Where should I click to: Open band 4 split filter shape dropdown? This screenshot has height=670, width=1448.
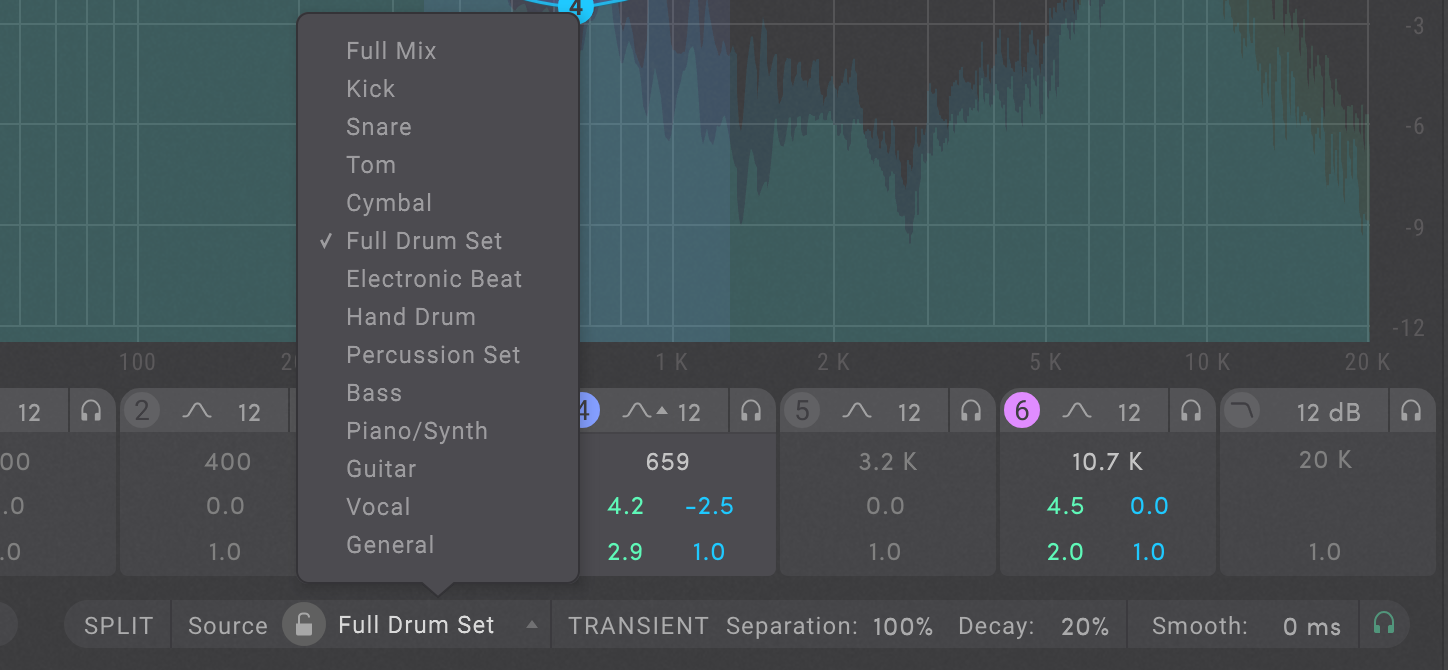(646, 411)
